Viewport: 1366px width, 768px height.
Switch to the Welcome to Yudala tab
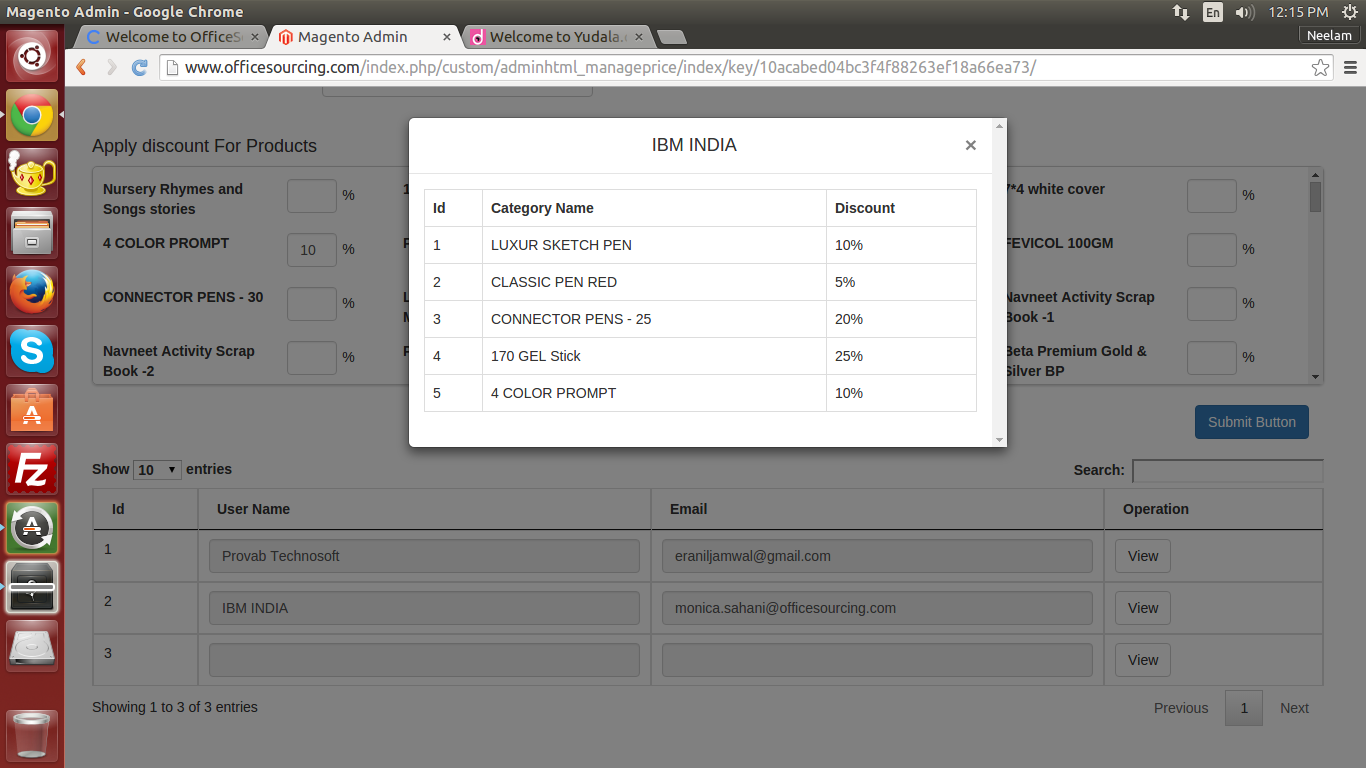(x=558, y=37)
